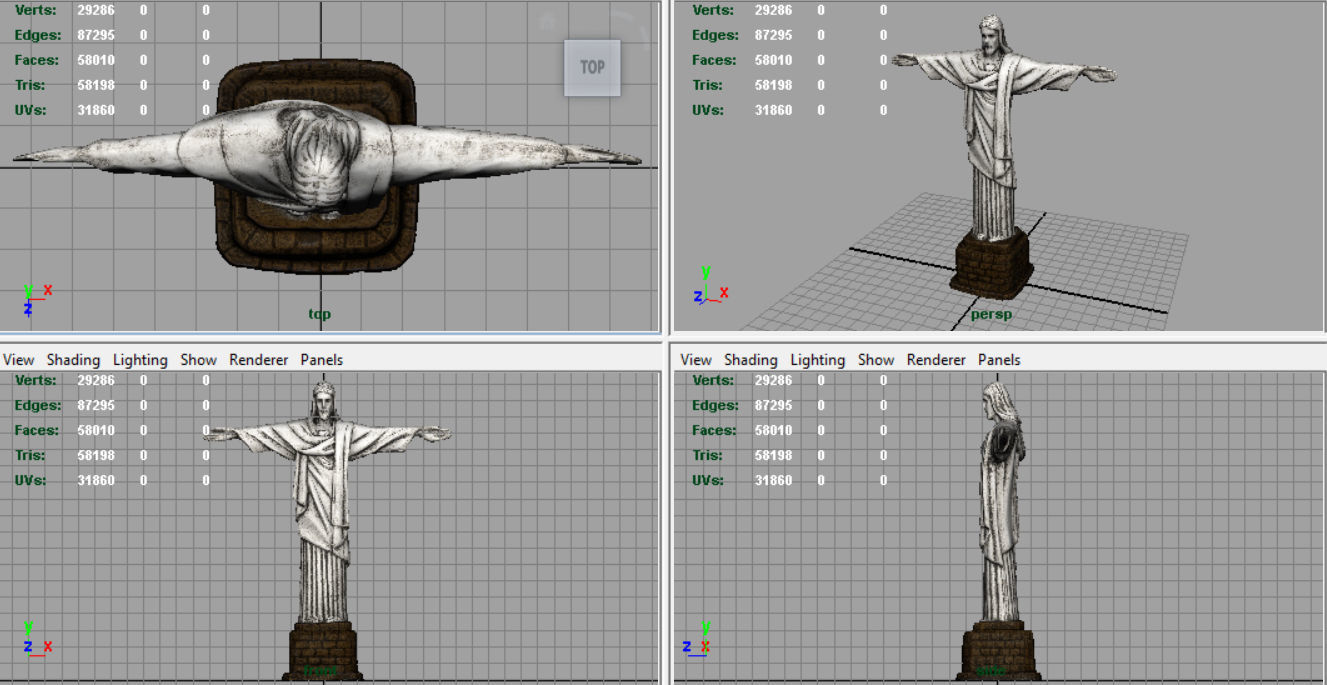Select the brick pedestal in the perspective view
Screen dimensions: 1327x685
[989, 265]
